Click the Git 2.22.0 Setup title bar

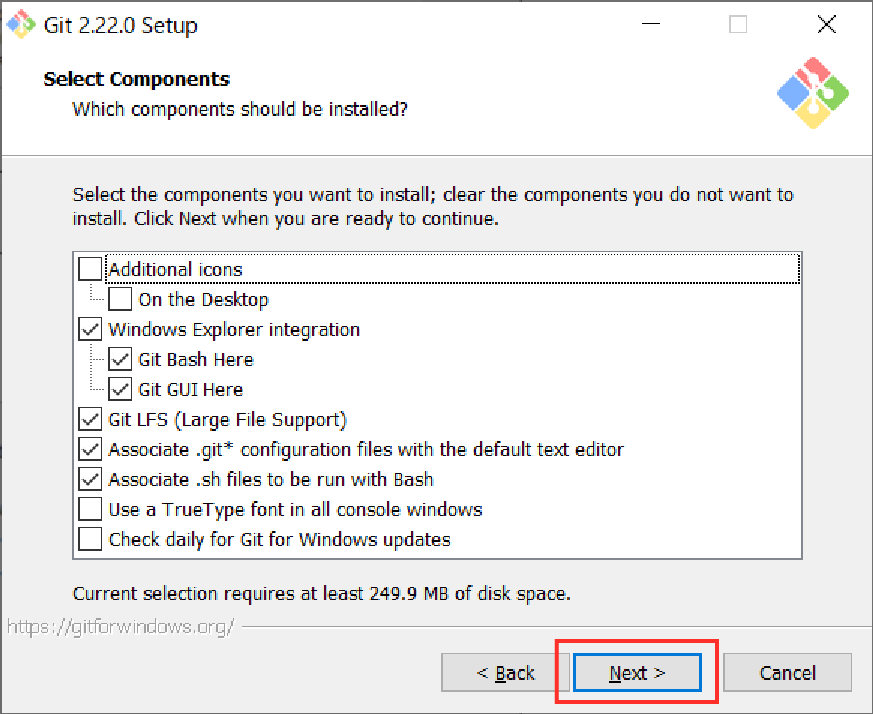(x=400, y=25)
